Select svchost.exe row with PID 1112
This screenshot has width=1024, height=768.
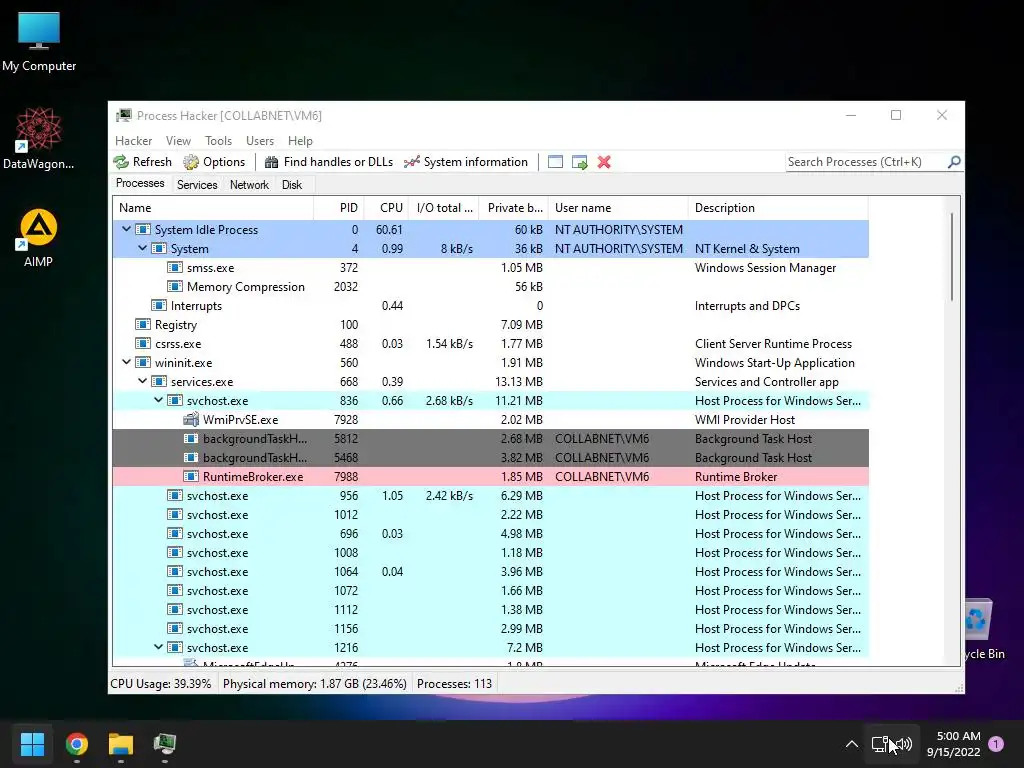tap(490, 609)
